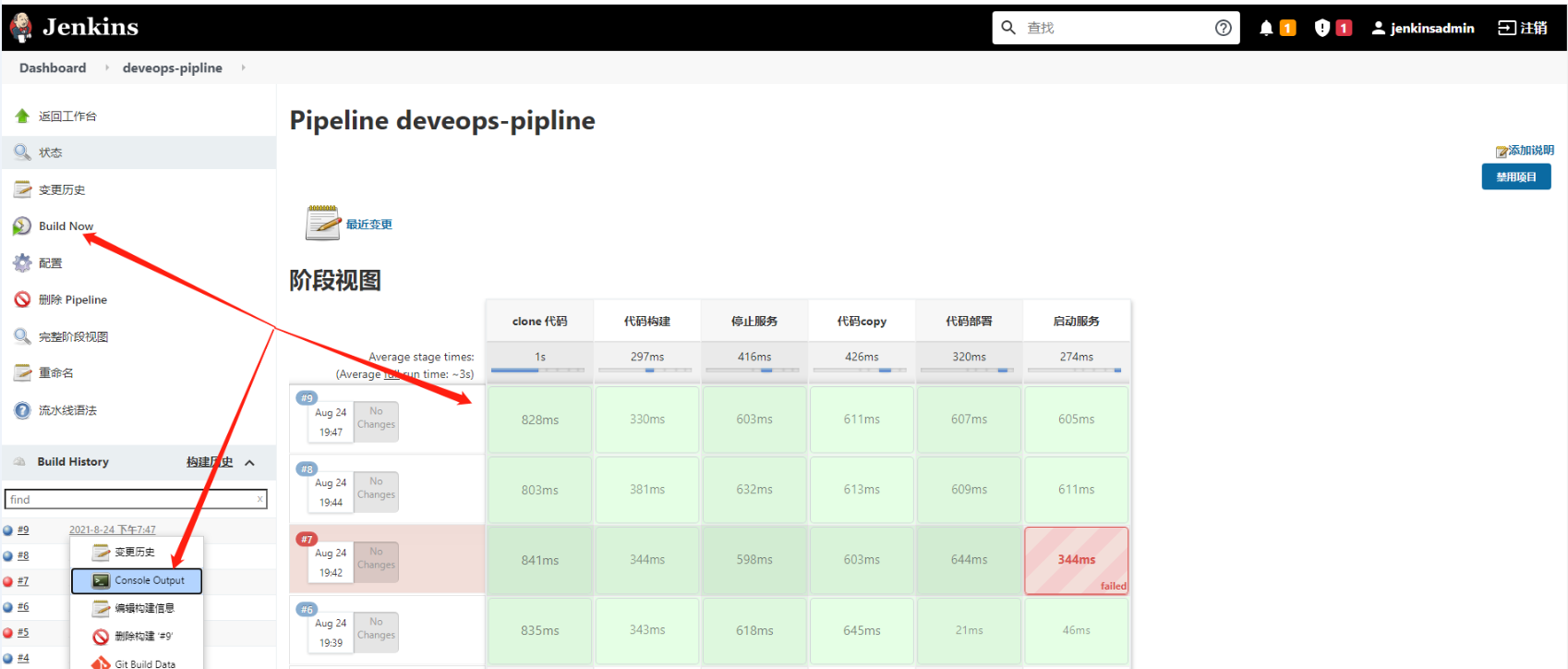Click the 流水线语法 help icon
Screen dimensions: 1568x669
tap(22, 410)
